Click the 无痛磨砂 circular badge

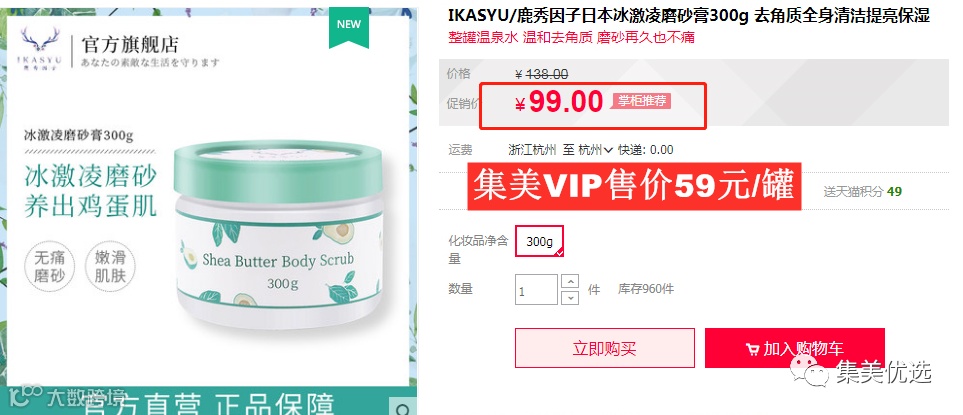[x=50, y=267]
